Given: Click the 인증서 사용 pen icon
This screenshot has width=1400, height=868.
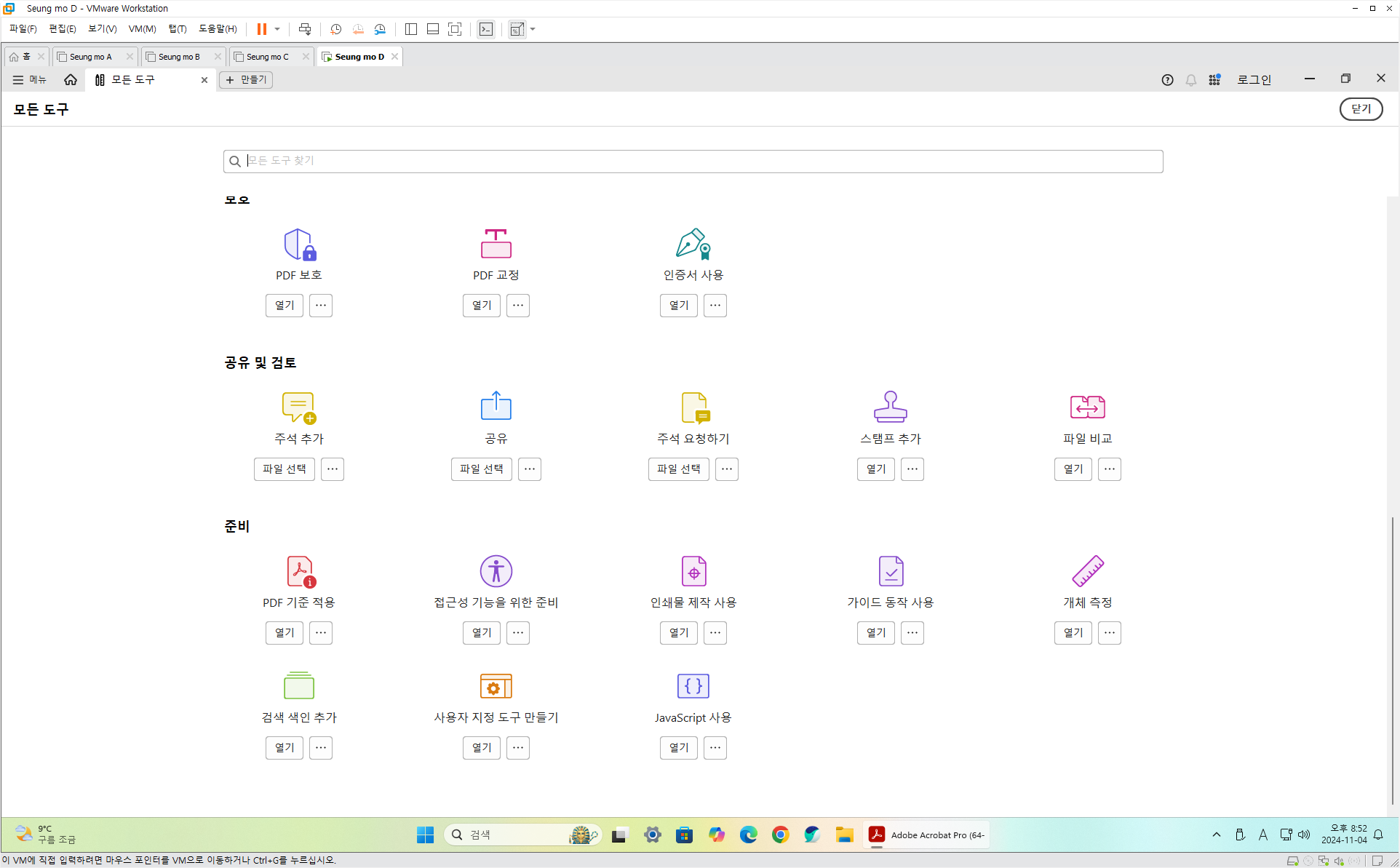Looking at the screenshot, I should pyautogui.click(x=693, y=244).
